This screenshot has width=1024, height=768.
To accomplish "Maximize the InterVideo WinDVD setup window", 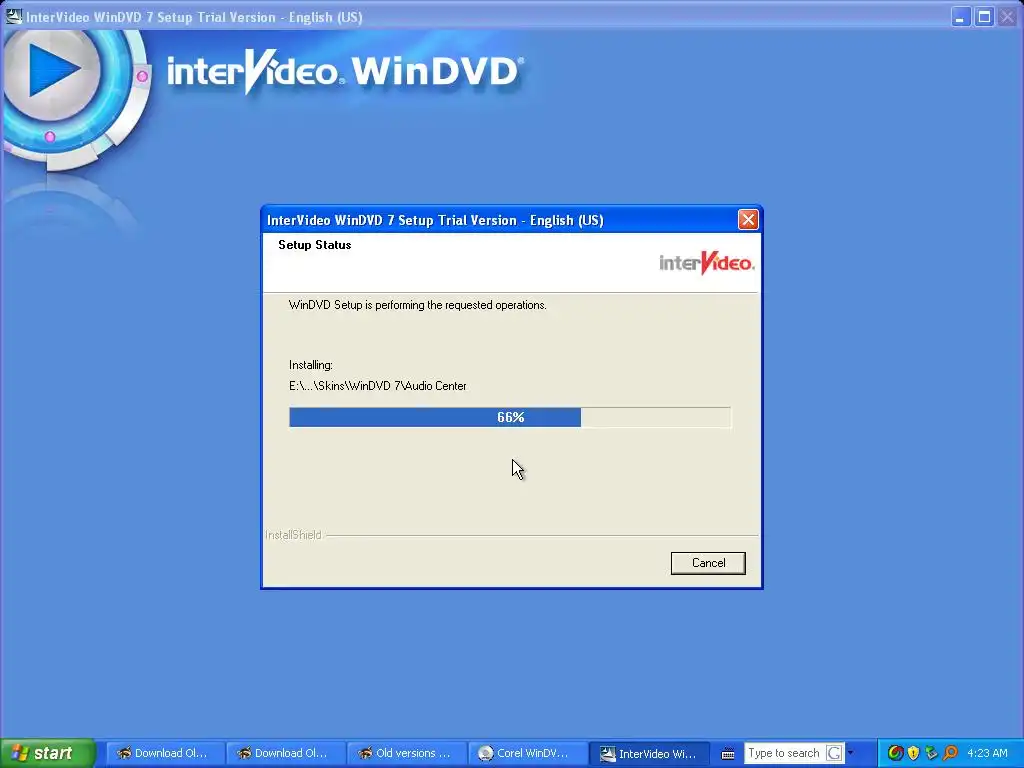I will 984,17.
